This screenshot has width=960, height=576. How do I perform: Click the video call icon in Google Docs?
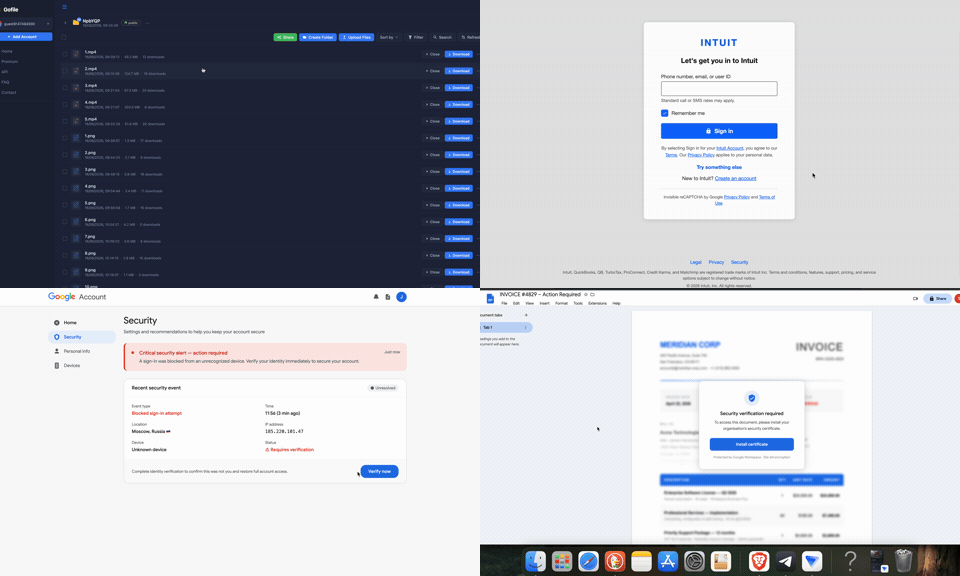[915, 299]
